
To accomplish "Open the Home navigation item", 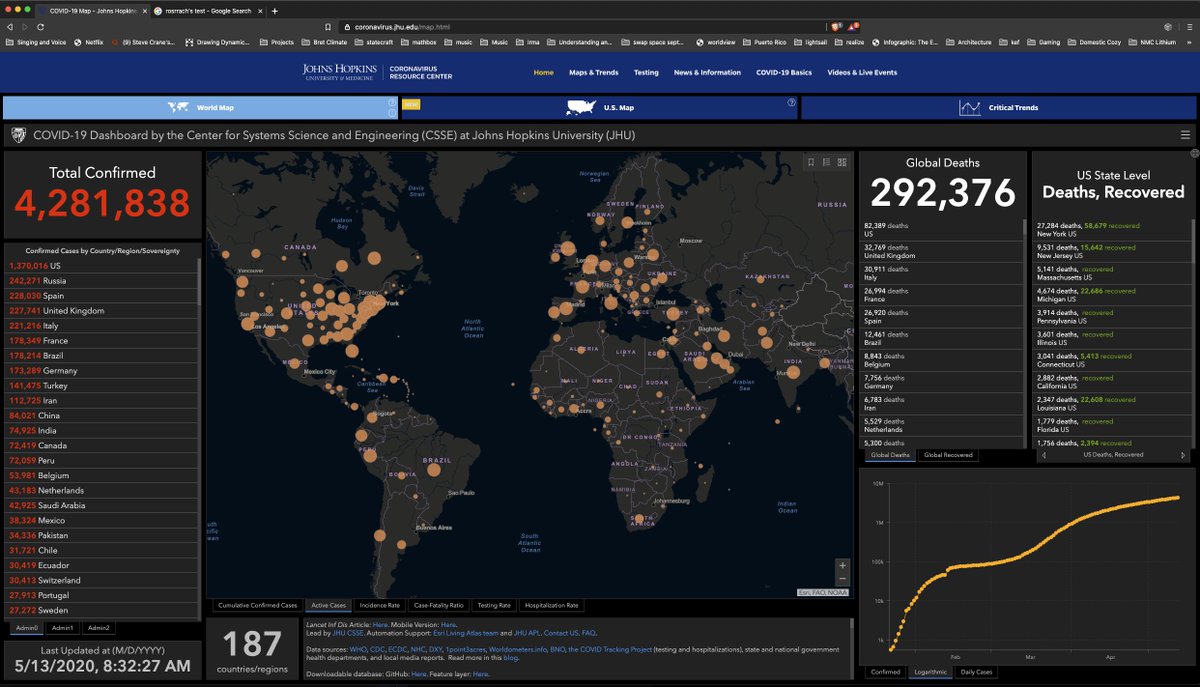I will 543,73.
